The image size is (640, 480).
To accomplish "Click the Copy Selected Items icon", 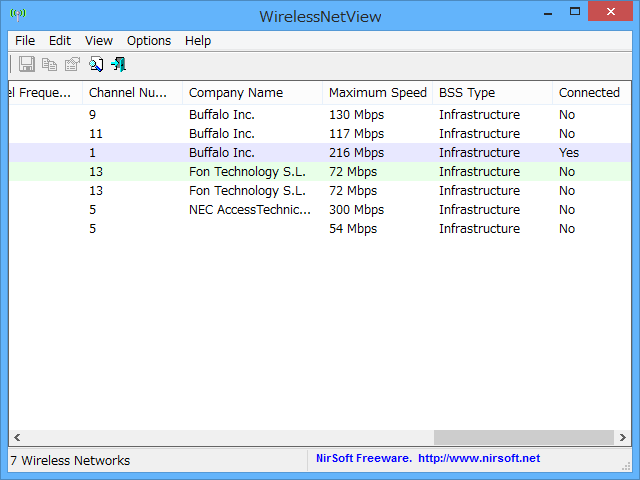I will pos(49,65).
